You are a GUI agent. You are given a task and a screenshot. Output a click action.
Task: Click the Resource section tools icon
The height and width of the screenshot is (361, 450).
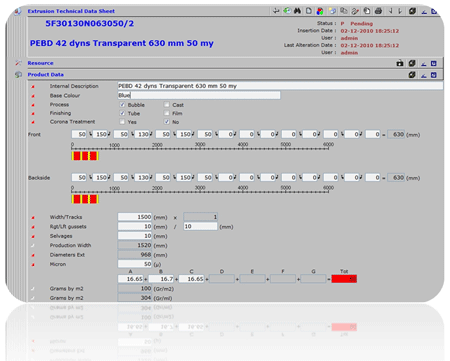[18, 63]
